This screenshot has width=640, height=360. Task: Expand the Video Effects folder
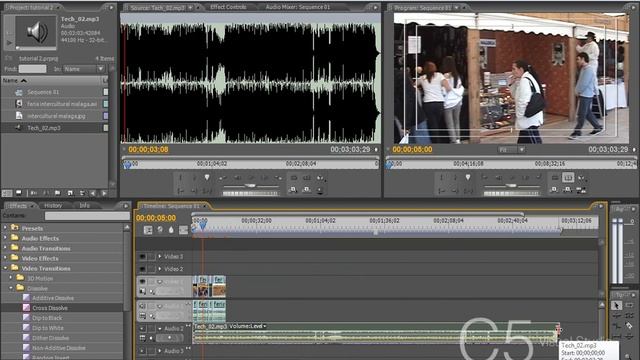pos(5,258)
